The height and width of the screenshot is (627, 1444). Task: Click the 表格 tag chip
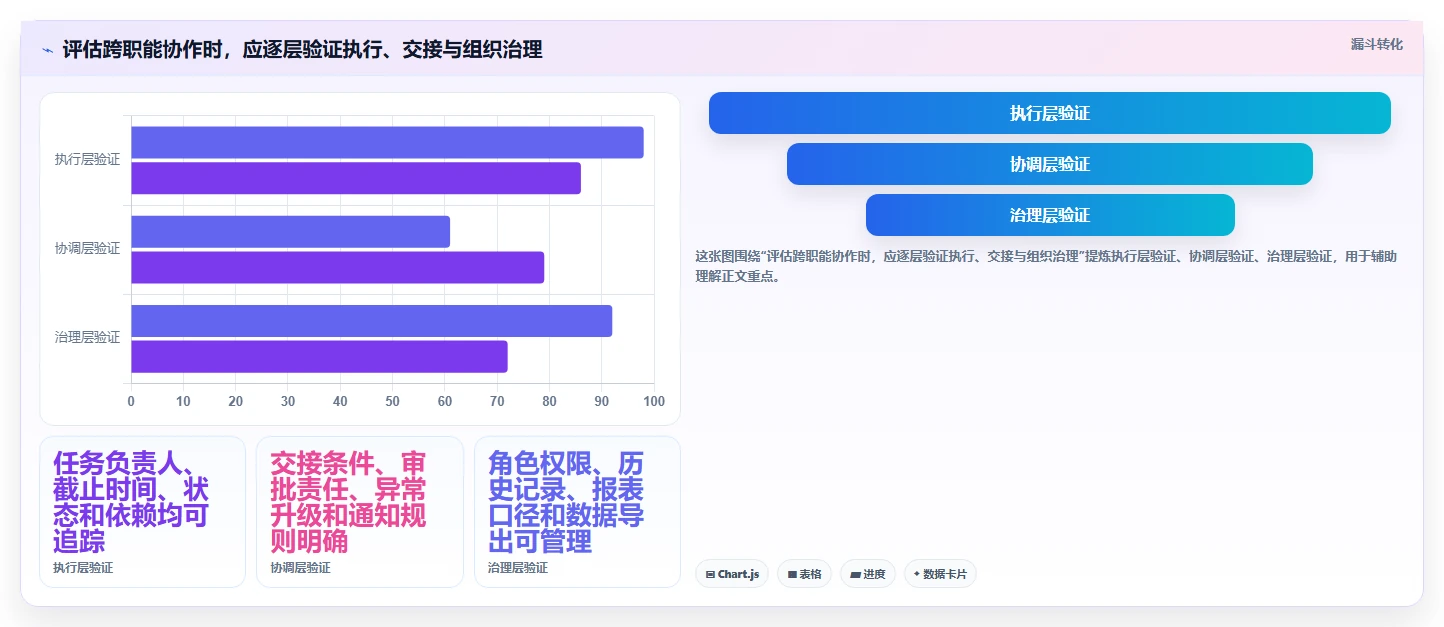(804, 574)
